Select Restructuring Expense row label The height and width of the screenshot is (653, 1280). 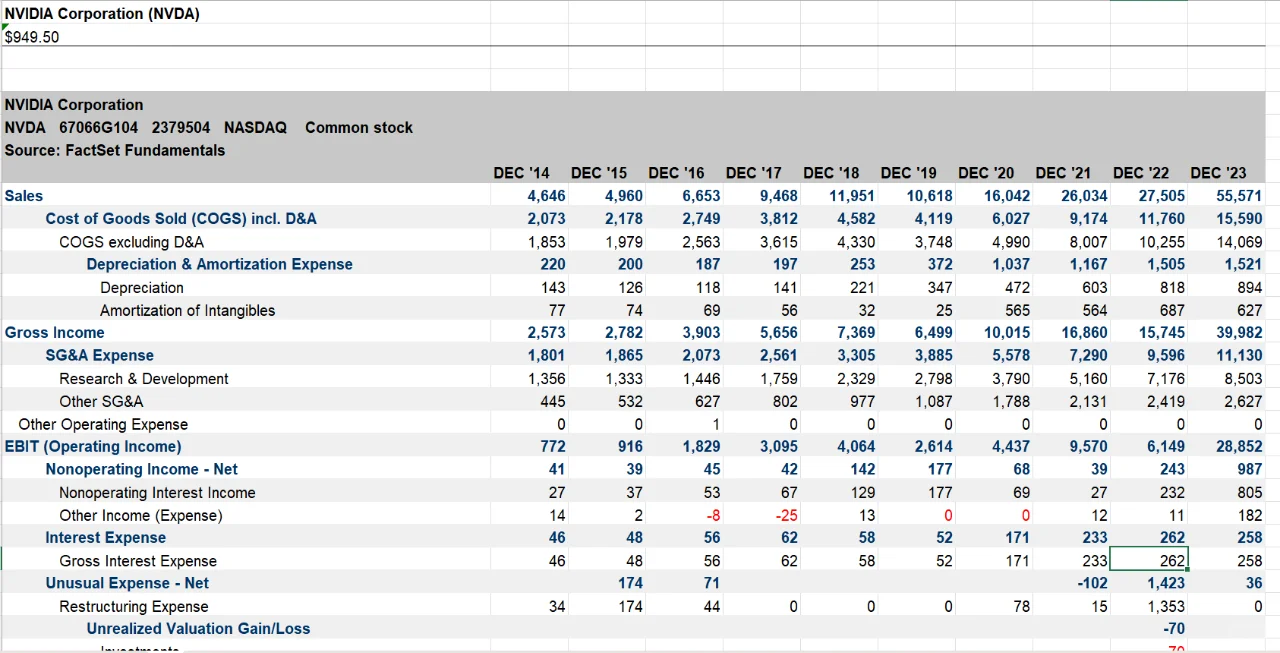pos(134,606)
